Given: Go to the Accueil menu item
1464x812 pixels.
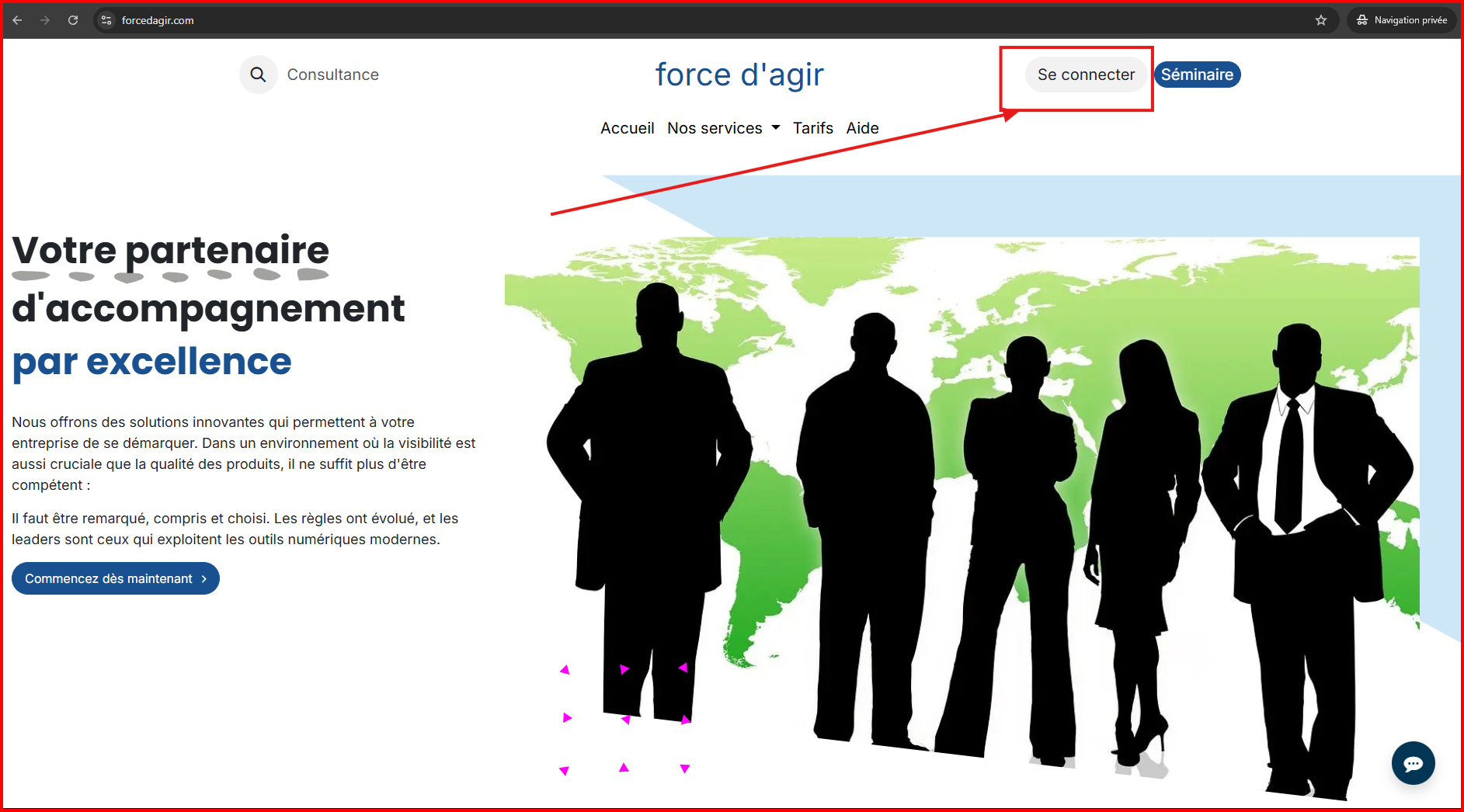Looking at the screenshot, I should 627,128.
